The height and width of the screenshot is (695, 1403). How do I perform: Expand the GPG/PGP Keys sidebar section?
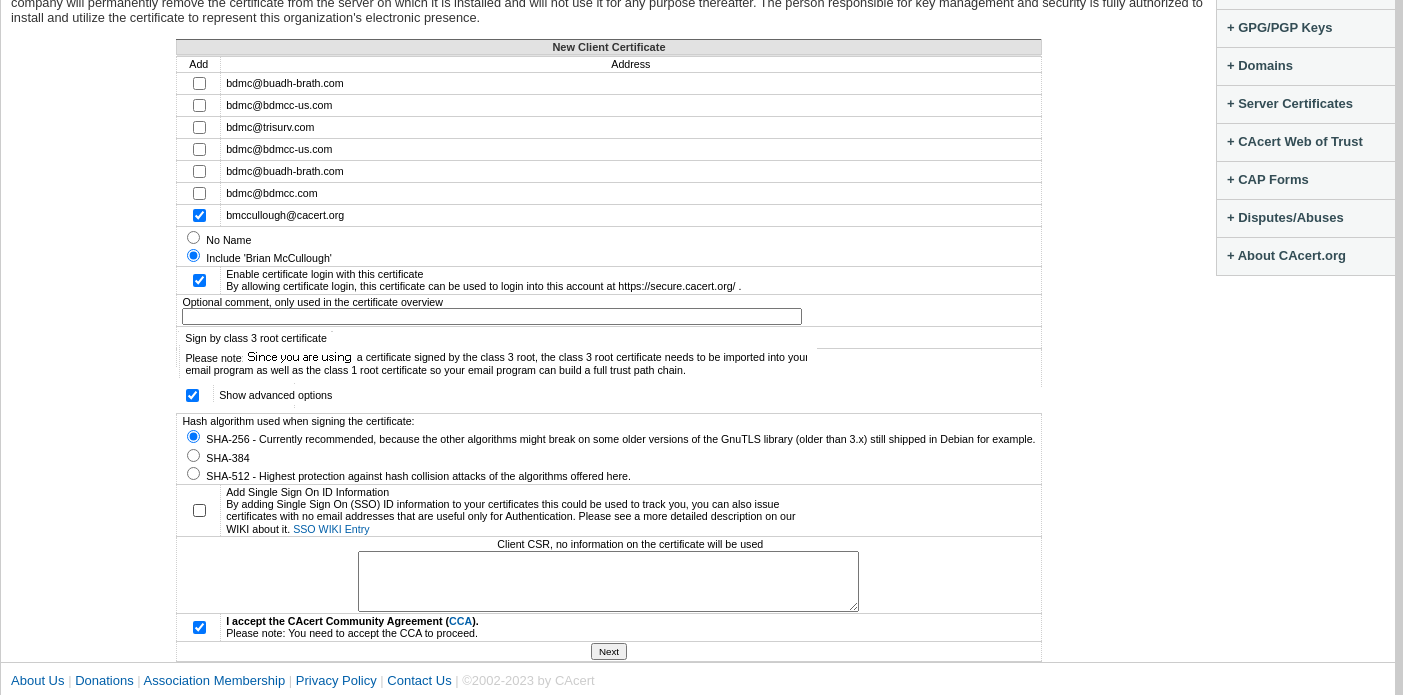[x=1305, y=28]
